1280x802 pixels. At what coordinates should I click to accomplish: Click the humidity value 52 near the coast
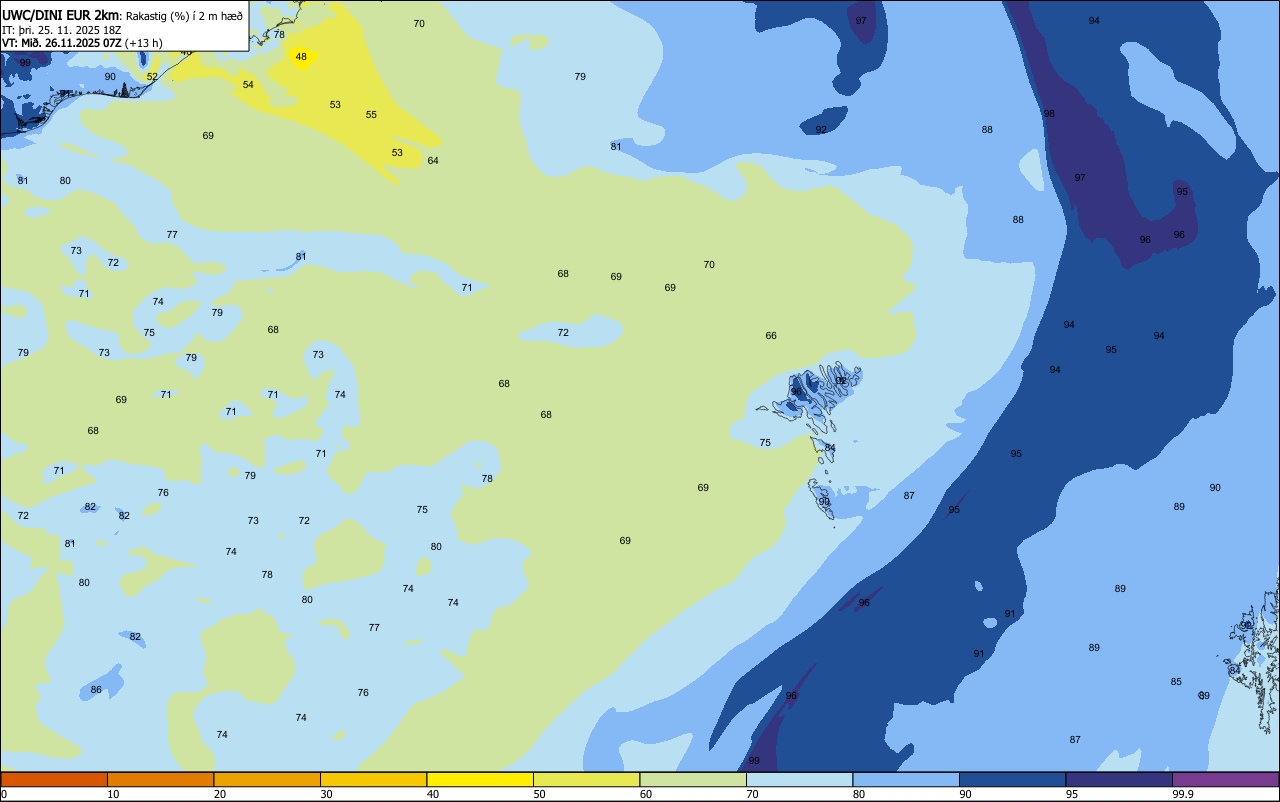click(x=152, y=77)
